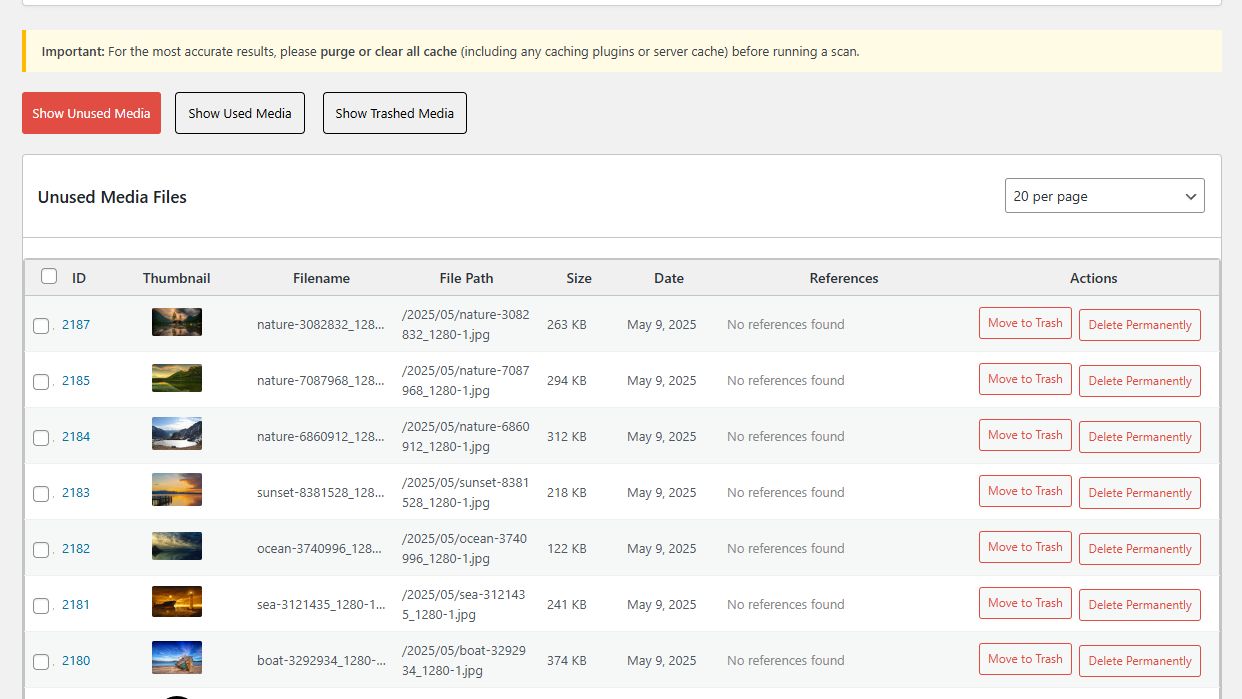This screenshot has height=699, width=1242.
Task: Move sea-3121435 image to trash
Action: pyautogui.click(x=1025, y=603)
